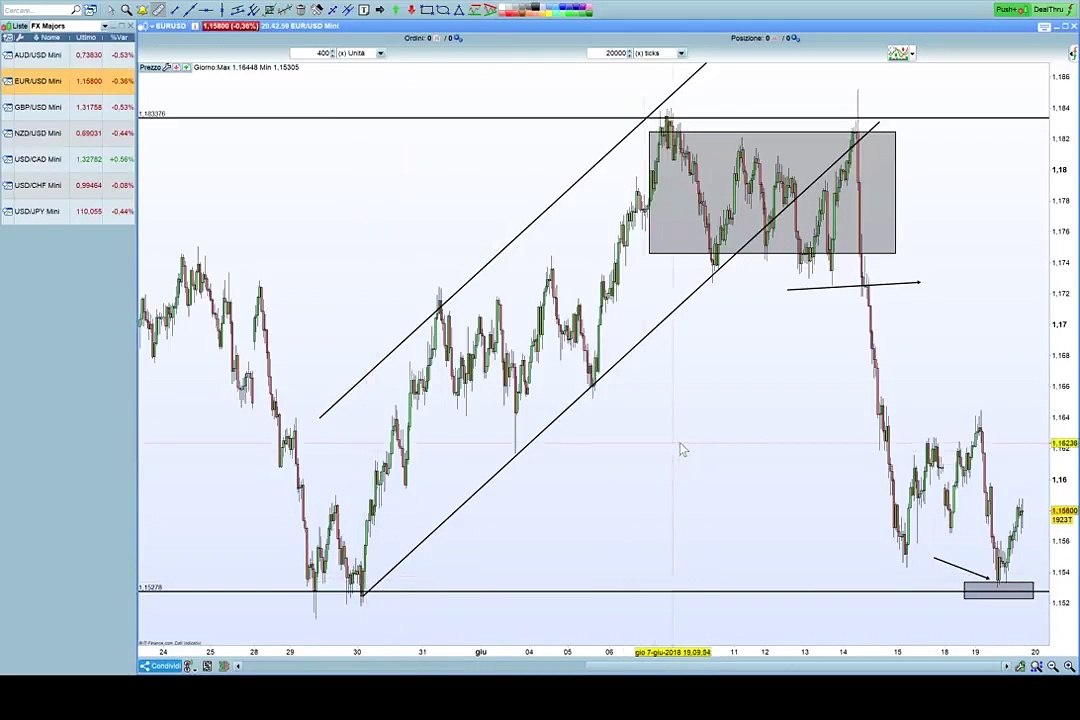Viewport: 1080px width, 720px height.
Task: Pick the red color swatch
Action: [509, 13]
